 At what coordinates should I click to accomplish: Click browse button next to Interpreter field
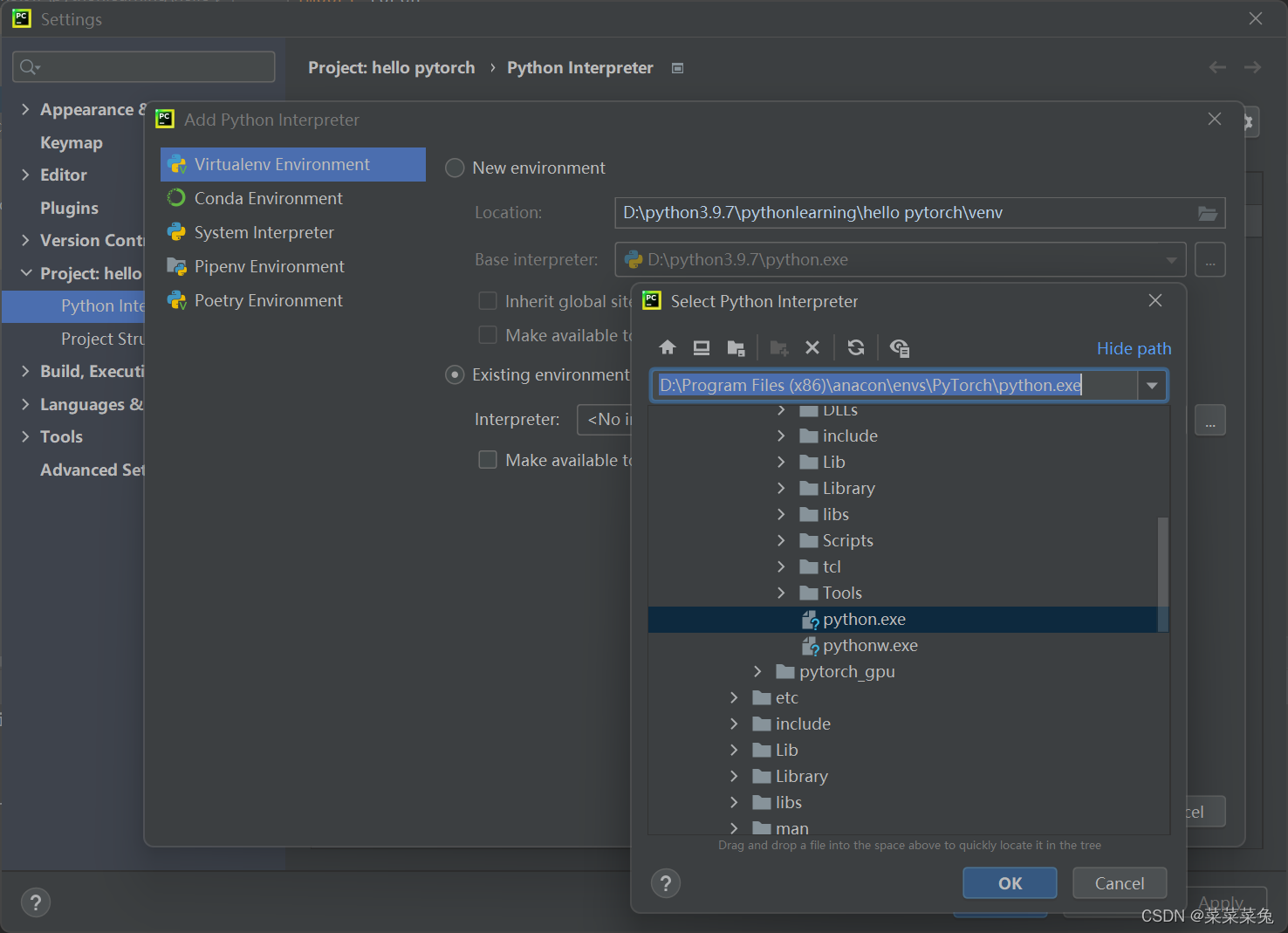click(1209, 421)
